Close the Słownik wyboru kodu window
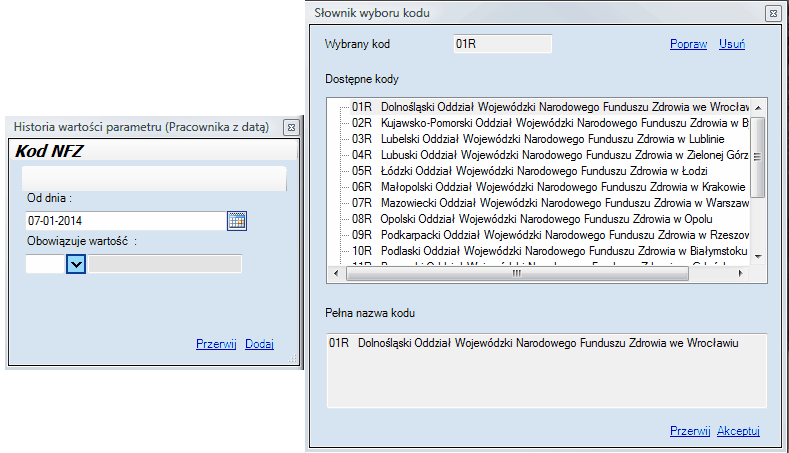 (x=773, y=14)
